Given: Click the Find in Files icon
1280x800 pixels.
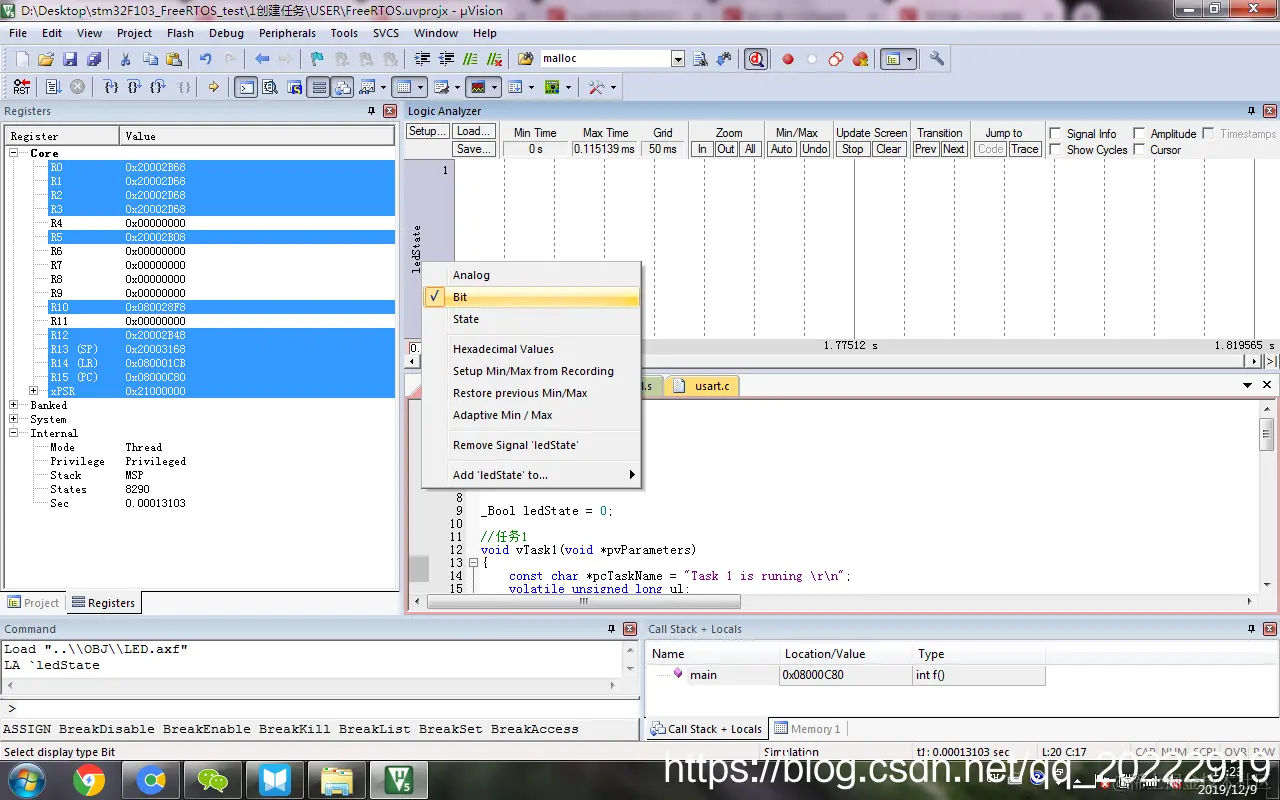Looking at the screenshot, I should click(525, 59).
